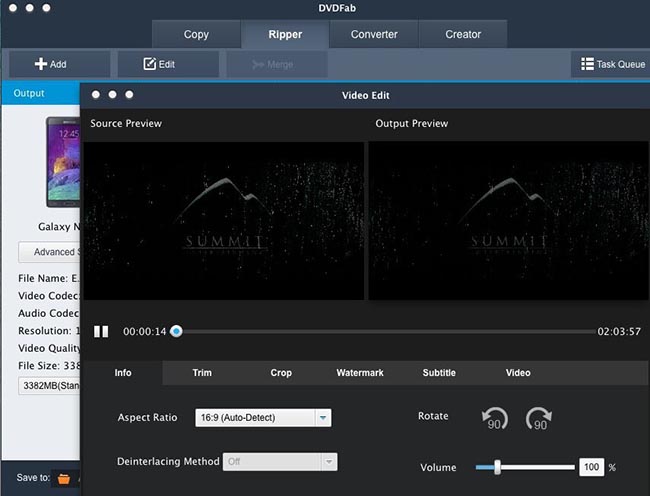Screen dimensions: 650x496
Task: Open the Video tab in Video Edit
Action: (518, 373)
